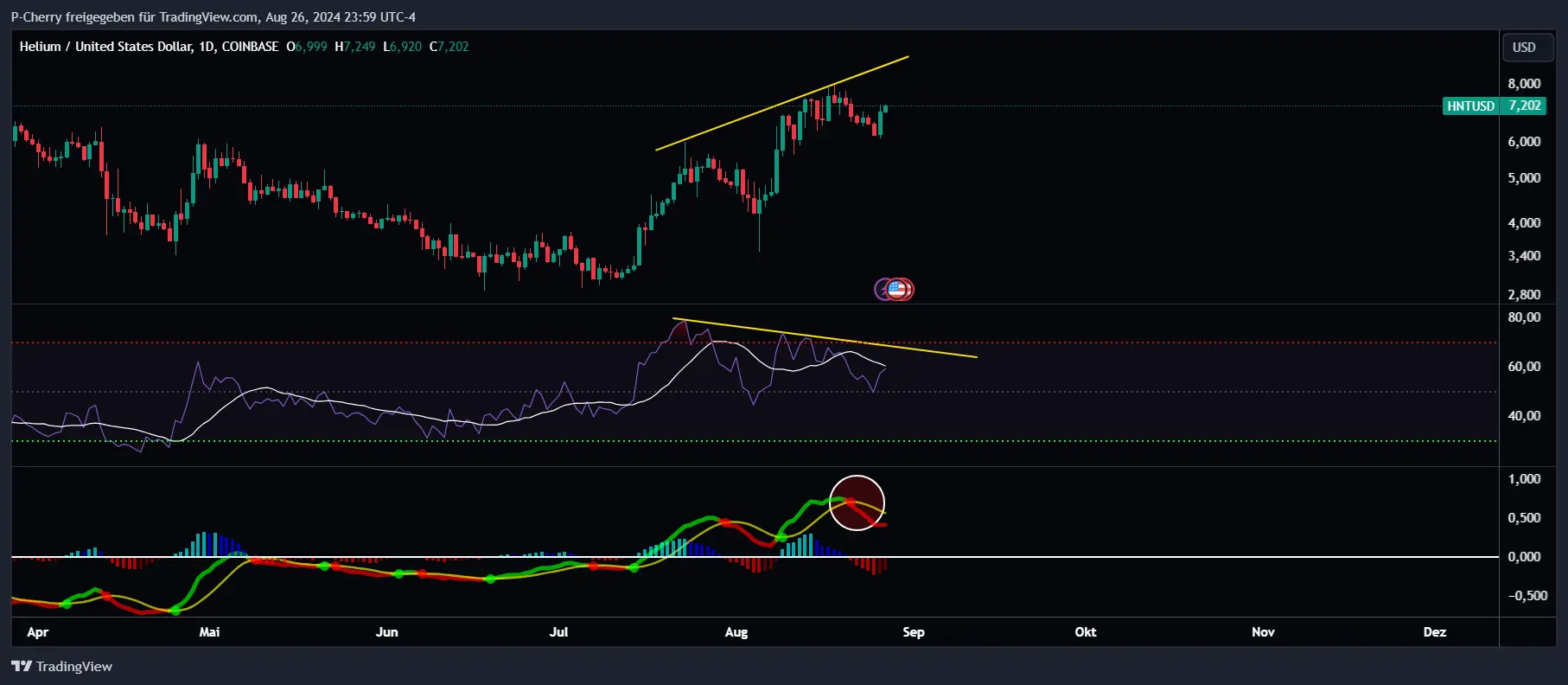Click the 1D interval label in chart title
Screen dimensions: 1568x685
pyautogui.click(x=206, y=47)
